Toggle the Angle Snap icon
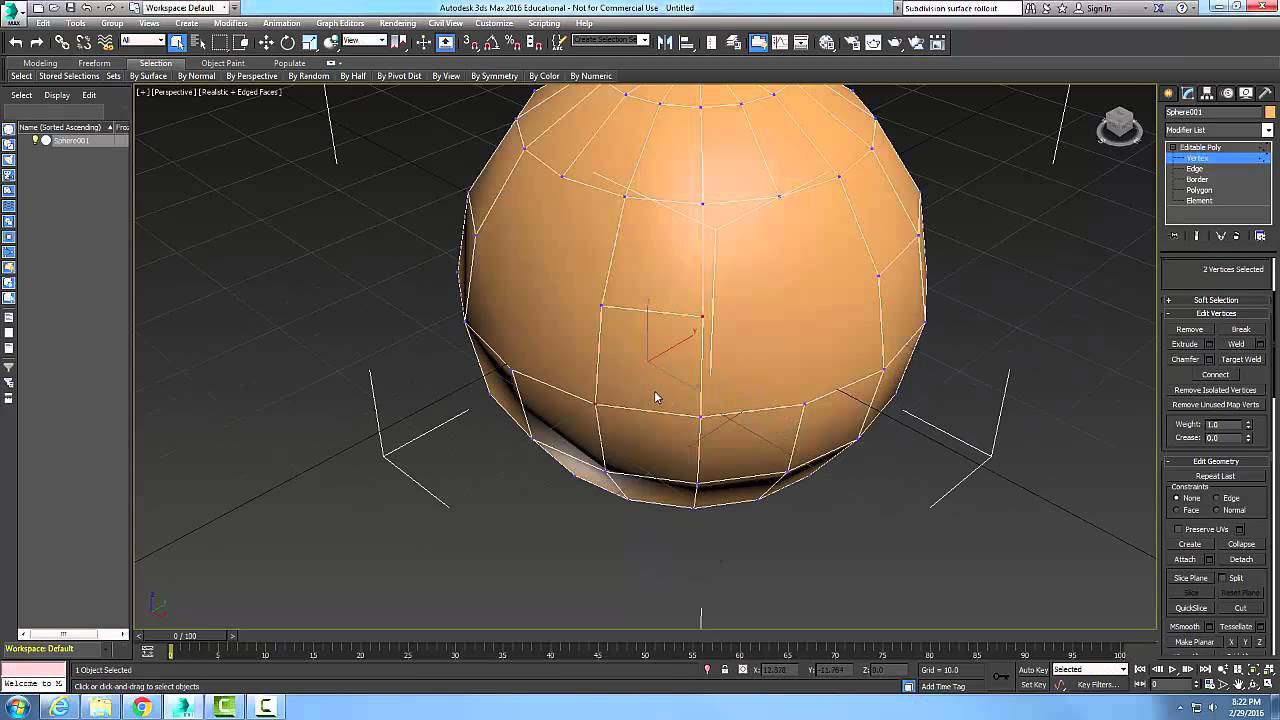This screenshot has height=720, width=1280. pyautogui.click(x=491, y=42)
